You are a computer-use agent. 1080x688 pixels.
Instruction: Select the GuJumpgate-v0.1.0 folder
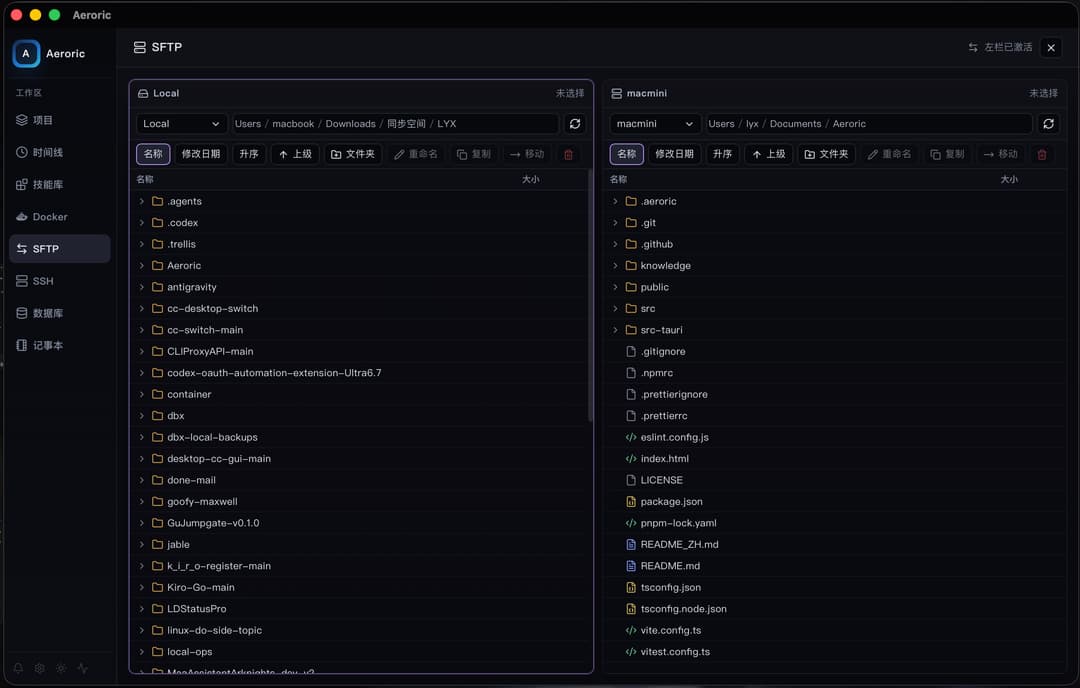click(360, 523)
